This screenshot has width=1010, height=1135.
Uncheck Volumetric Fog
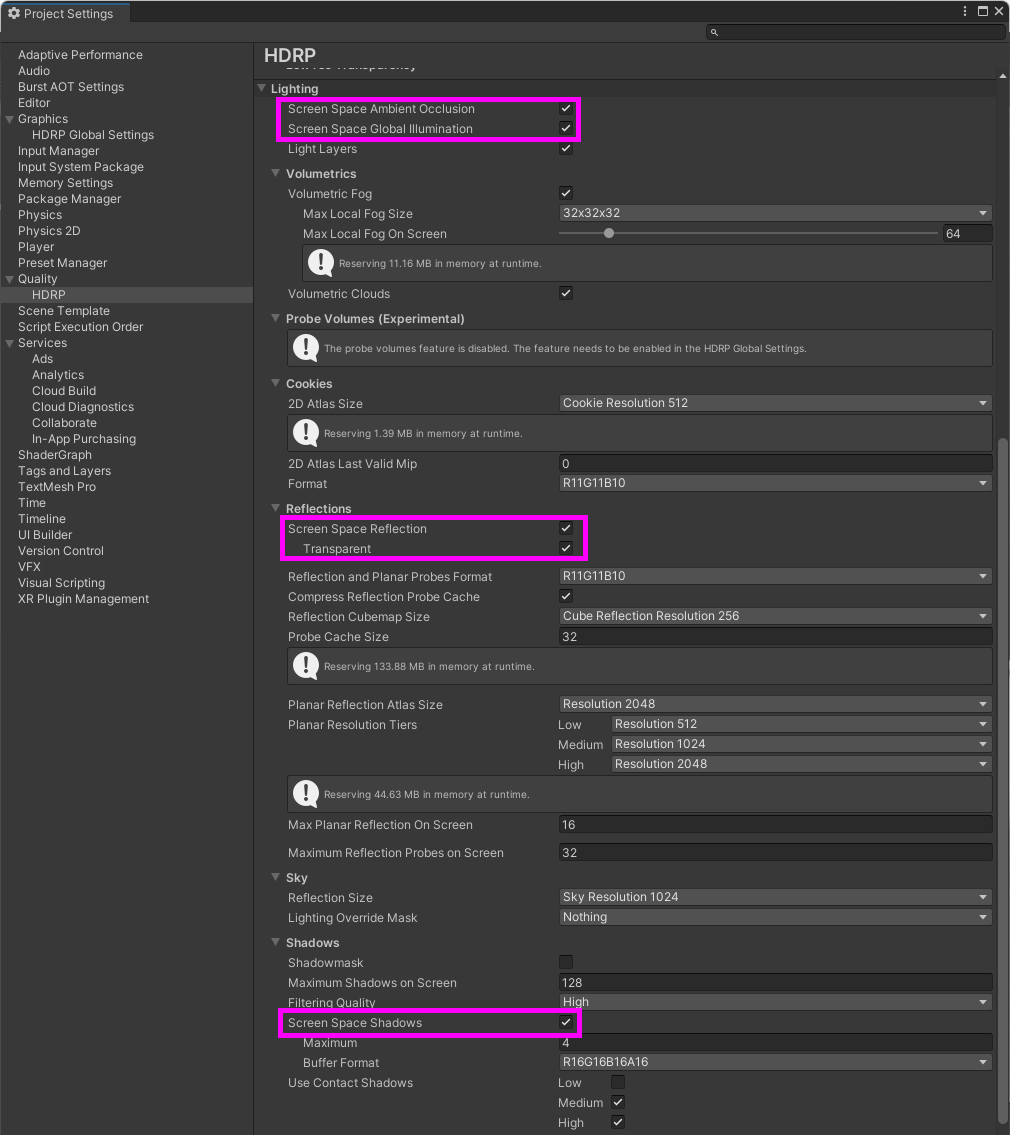pyautogui.click(x=566, y=193)
